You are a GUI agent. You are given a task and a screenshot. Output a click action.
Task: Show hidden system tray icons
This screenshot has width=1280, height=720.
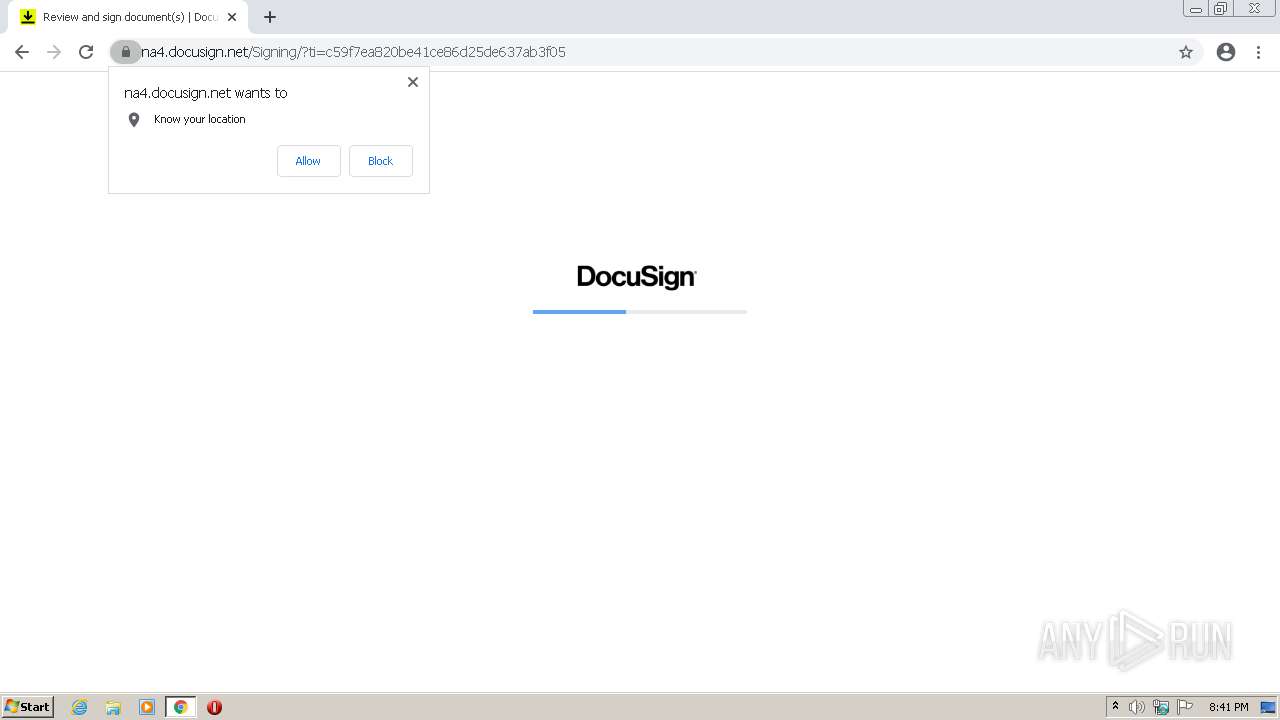(1115, 707)
